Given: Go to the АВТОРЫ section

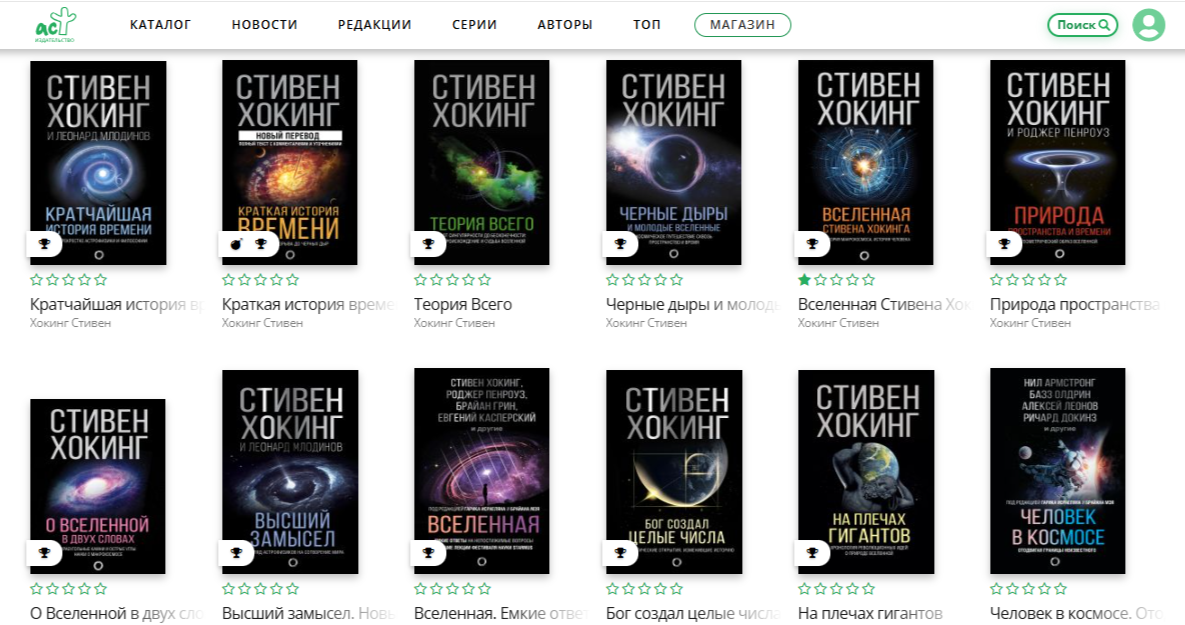Looking at the screenshot, I should [x=565, y=25].
